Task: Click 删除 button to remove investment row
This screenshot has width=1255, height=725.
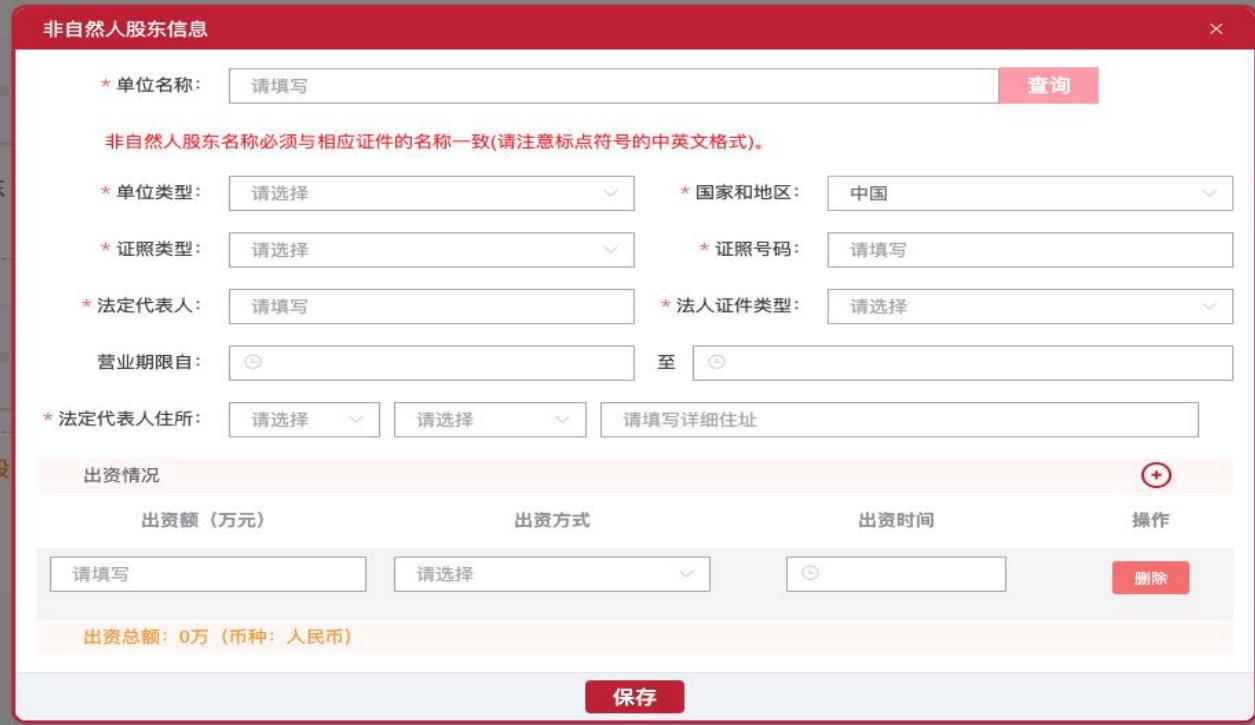Action: pos(1150,578)
